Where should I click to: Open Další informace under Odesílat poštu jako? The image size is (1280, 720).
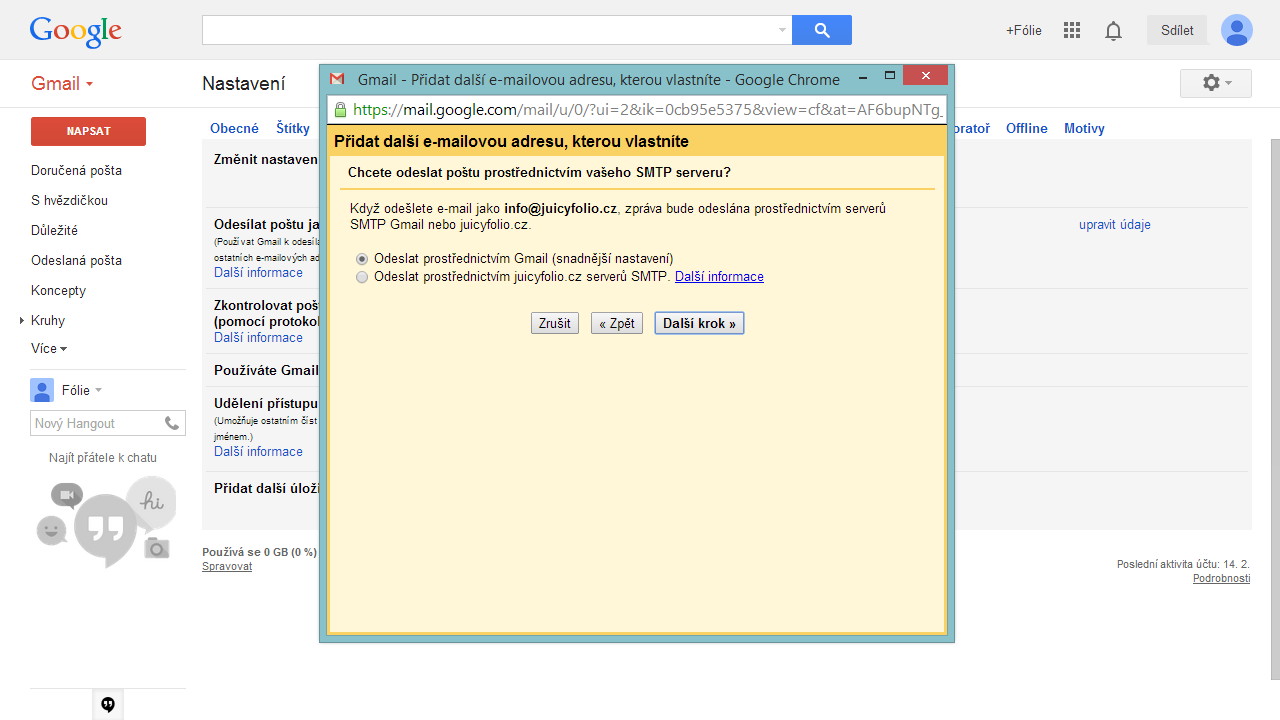click(258, 272)
